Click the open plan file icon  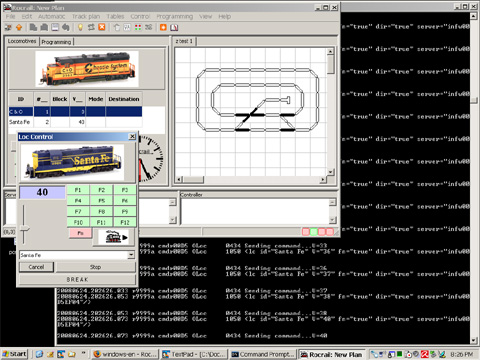tap(44, 27)
